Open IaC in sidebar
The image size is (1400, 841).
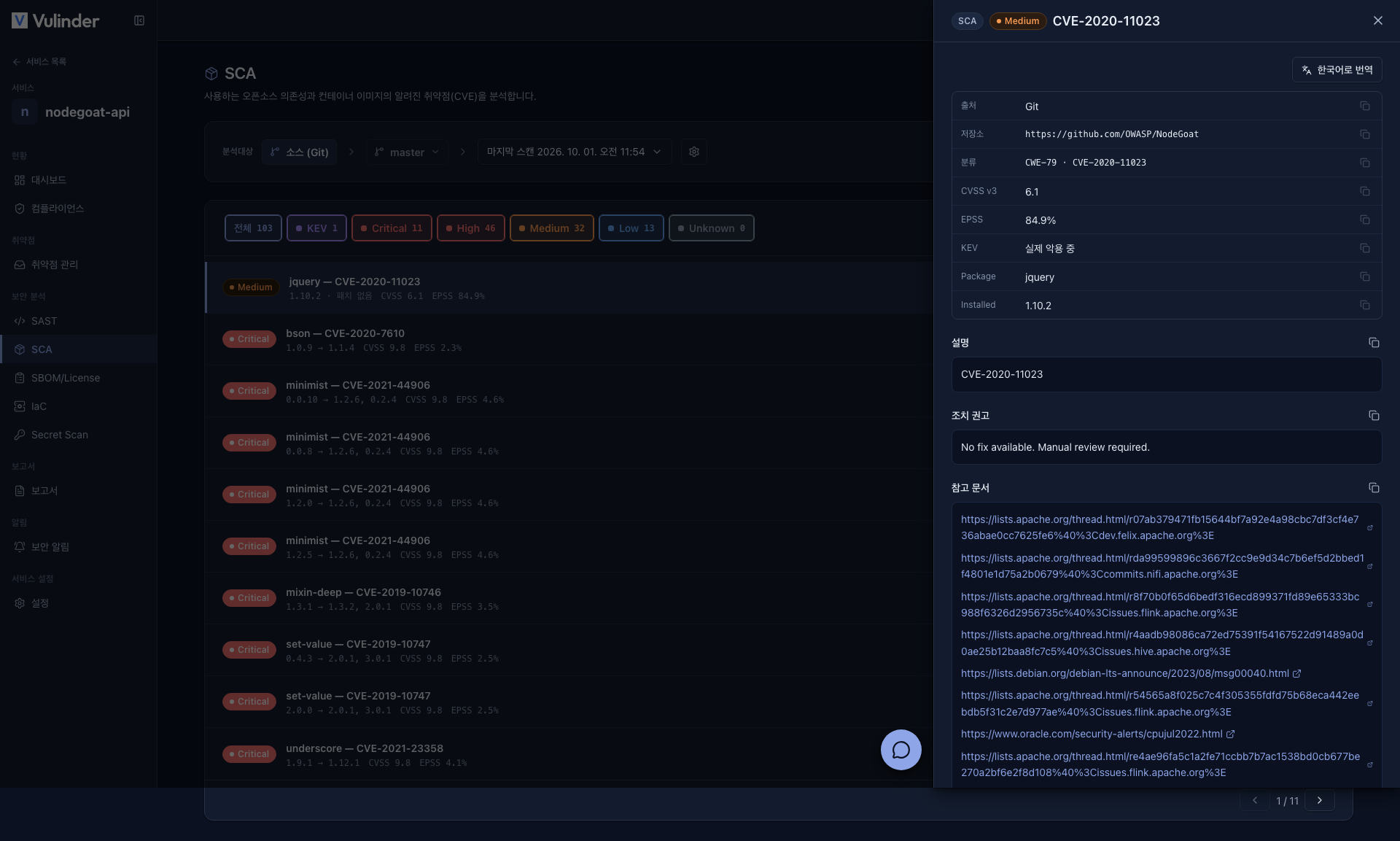[x=78, y=406]
